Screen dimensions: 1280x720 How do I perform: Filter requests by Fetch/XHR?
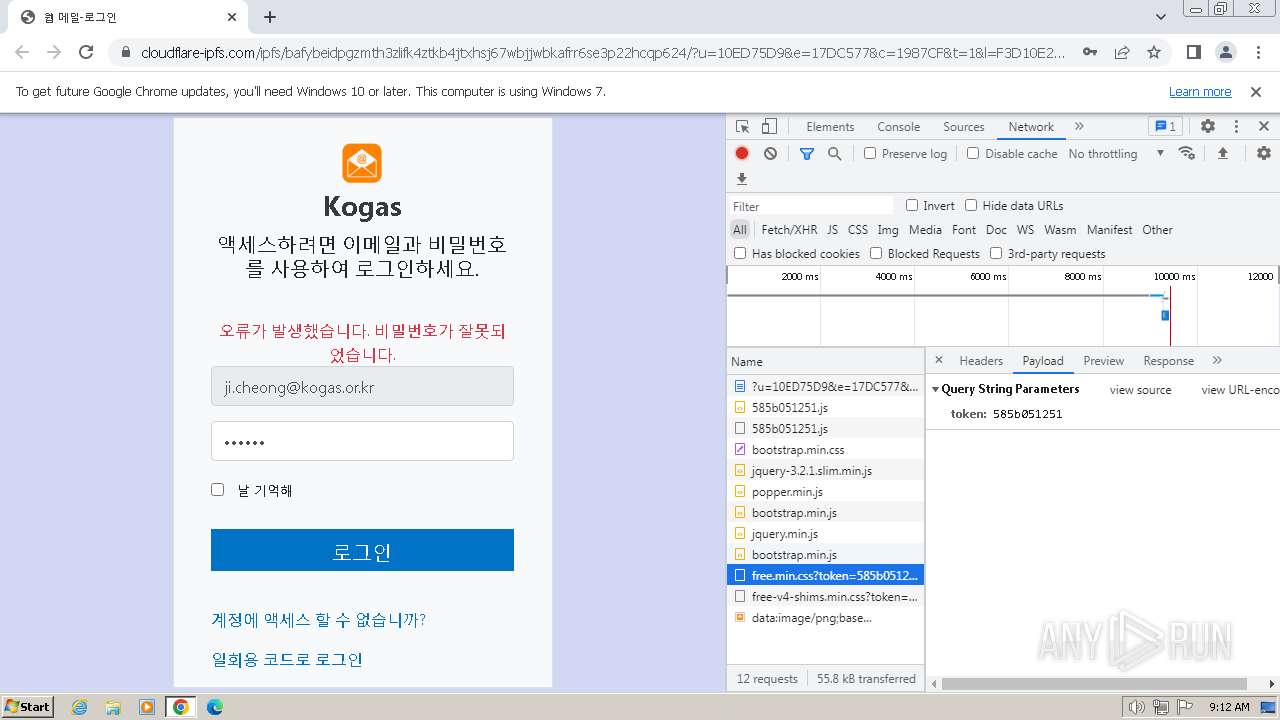point(789,230)
